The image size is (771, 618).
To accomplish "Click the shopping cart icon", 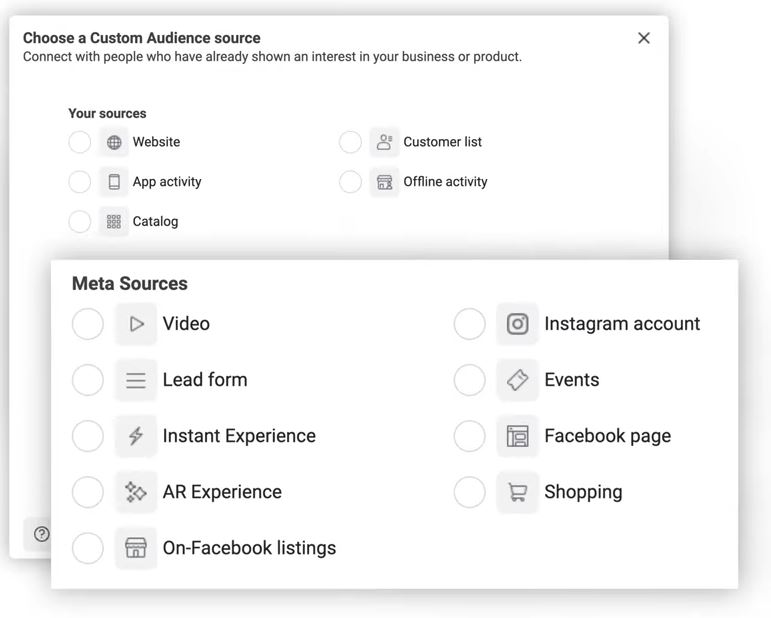I will click(517, 492).
